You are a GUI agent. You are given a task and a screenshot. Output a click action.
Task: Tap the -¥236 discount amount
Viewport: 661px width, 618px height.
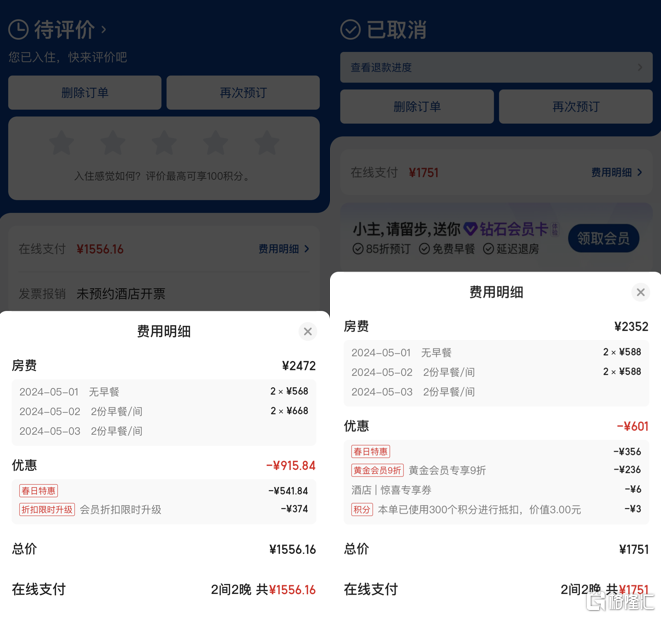coord(627,470)
